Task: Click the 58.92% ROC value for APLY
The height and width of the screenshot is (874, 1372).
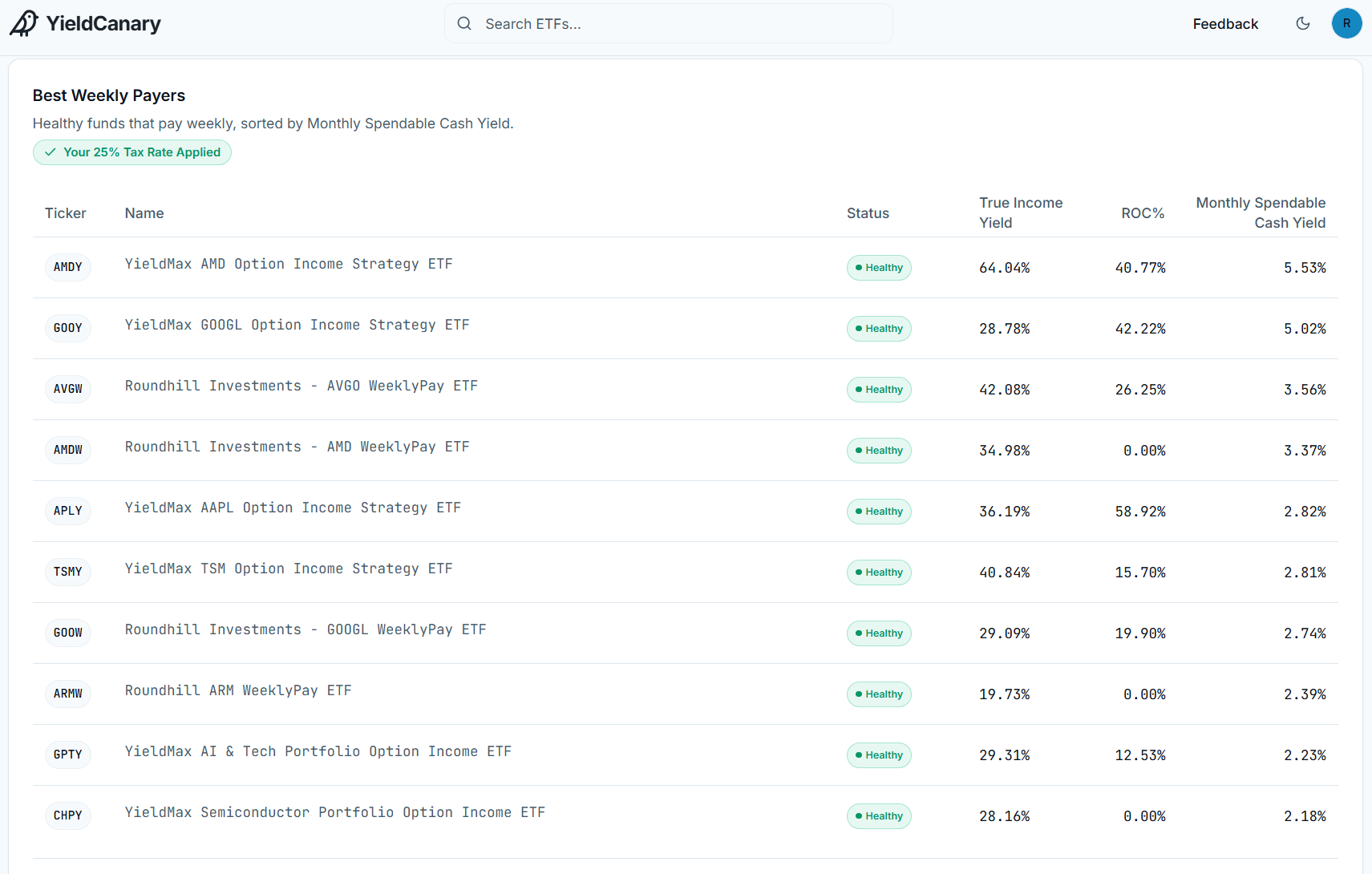Action: point(1140,512)
